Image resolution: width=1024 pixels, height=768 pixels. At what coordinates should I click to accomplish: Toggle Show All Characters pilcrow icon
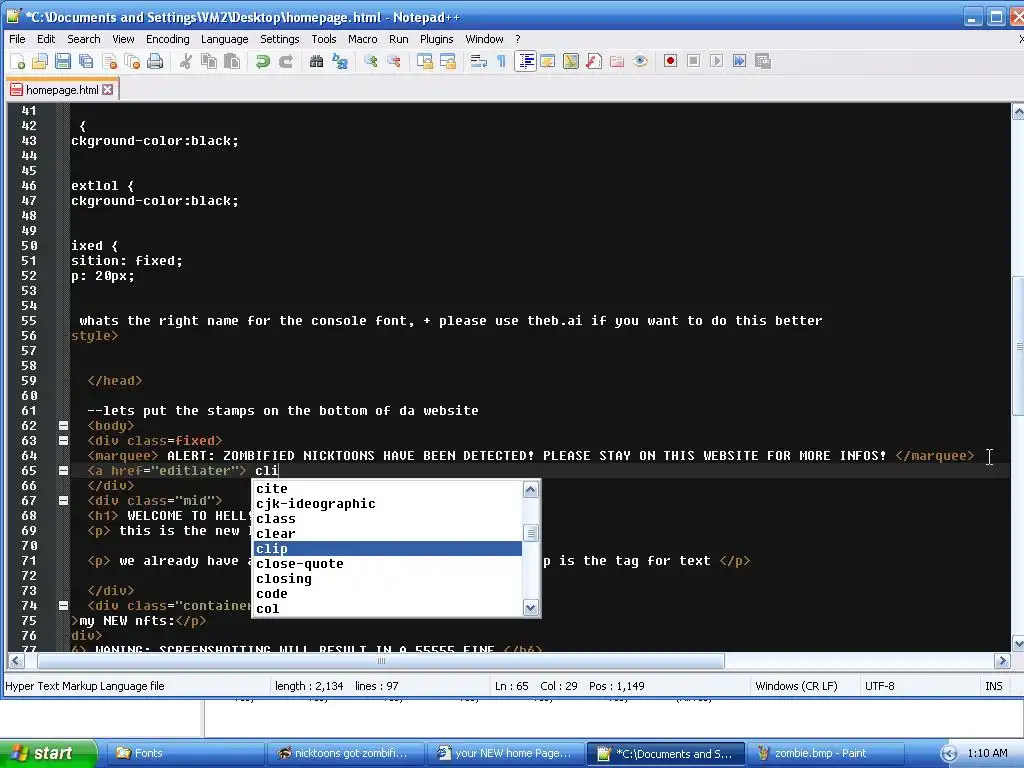(502, 61)
